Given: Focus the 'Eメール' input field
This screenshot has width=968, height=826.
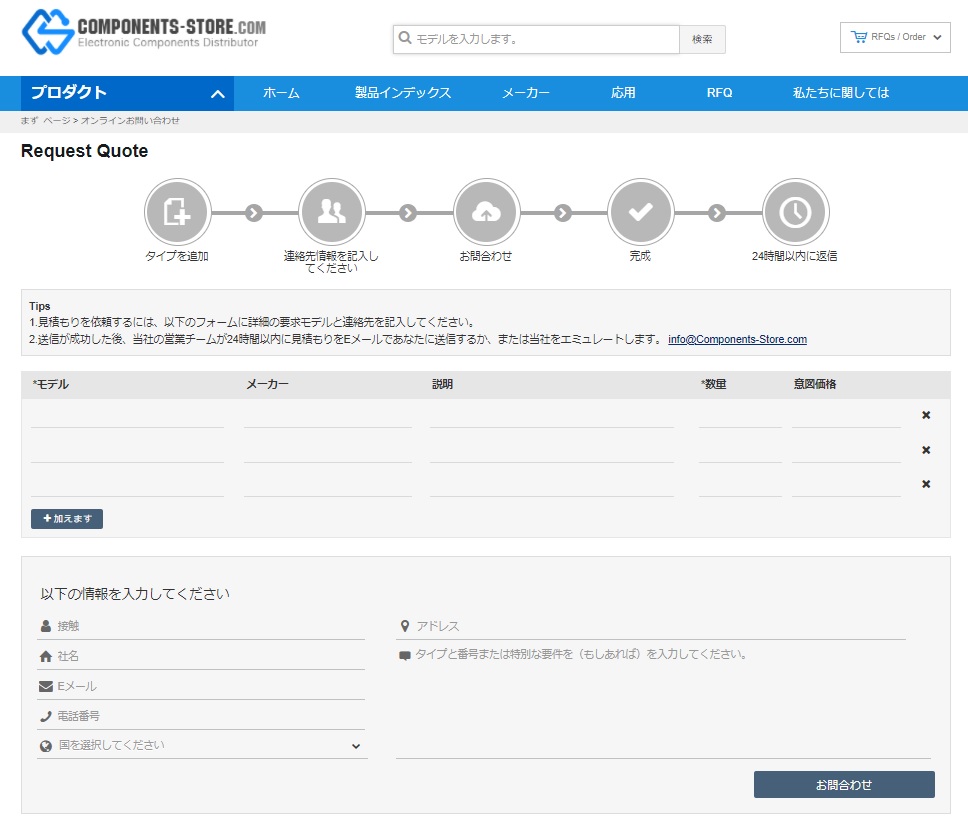Looking at the screenshot, I should (x=208, y=687).
